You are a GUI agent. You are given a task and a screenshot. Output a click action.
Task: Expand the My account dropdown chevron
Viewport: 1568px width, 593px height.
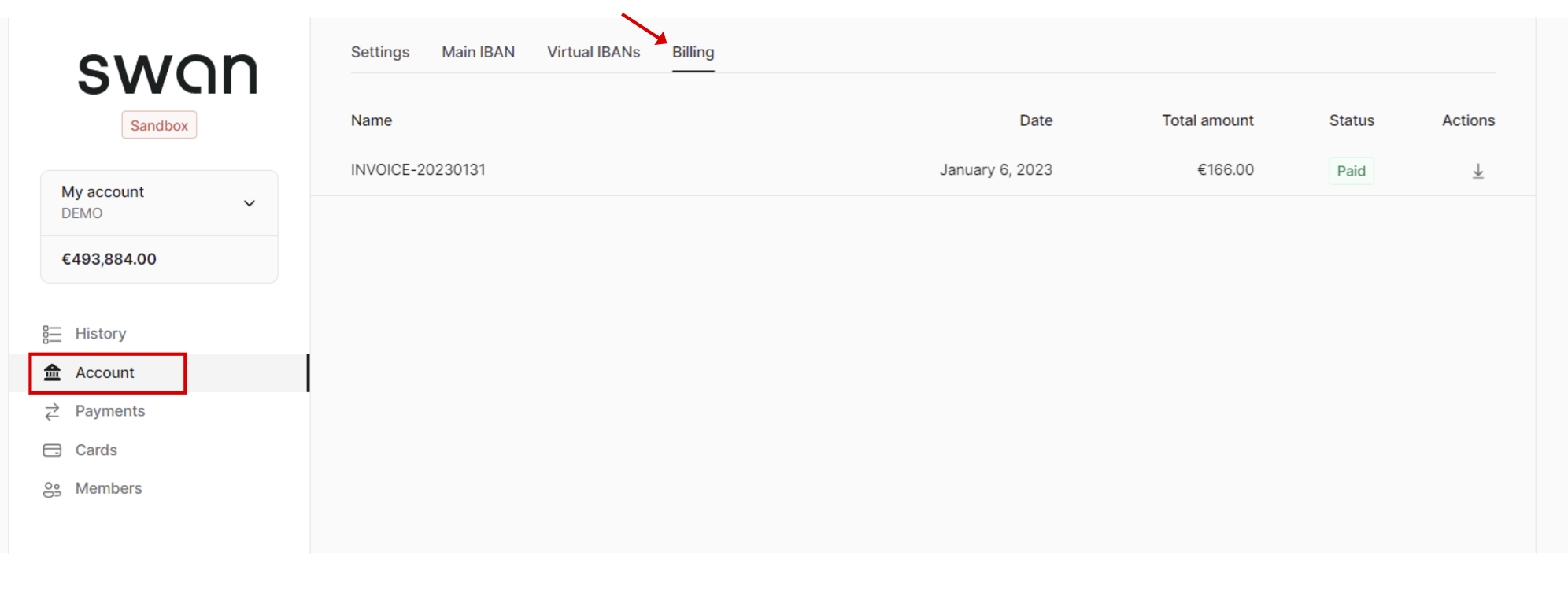pyautogui.click(x=250, y=203)
